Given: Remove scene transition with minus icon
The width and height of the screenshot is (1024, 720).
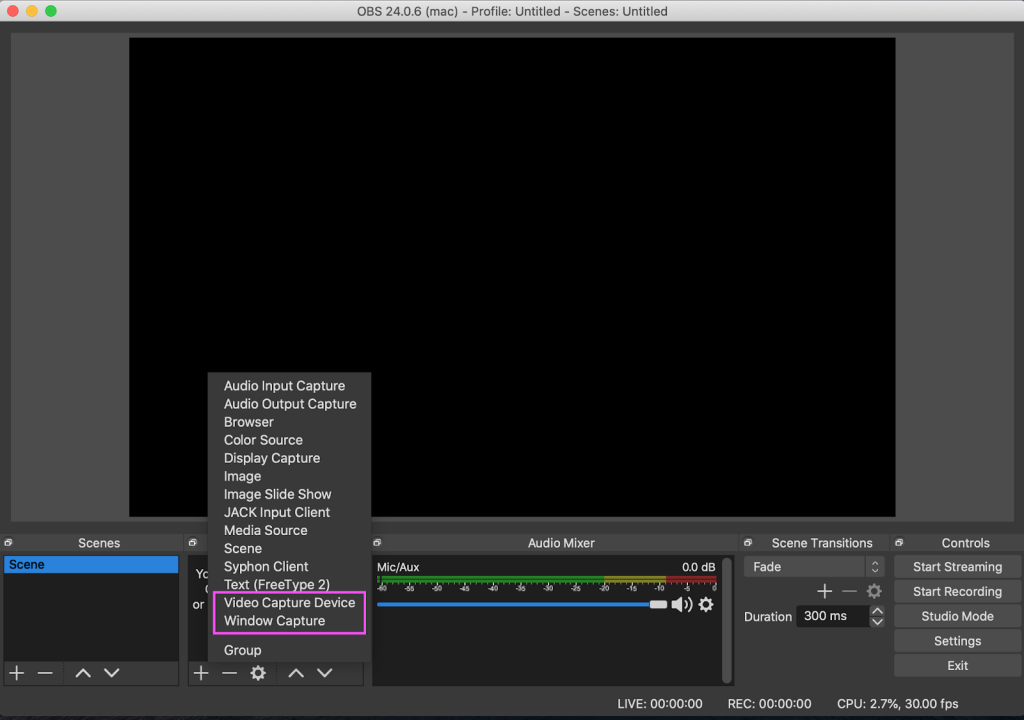Looking at the screenshot, I should [x=849, y=592].
